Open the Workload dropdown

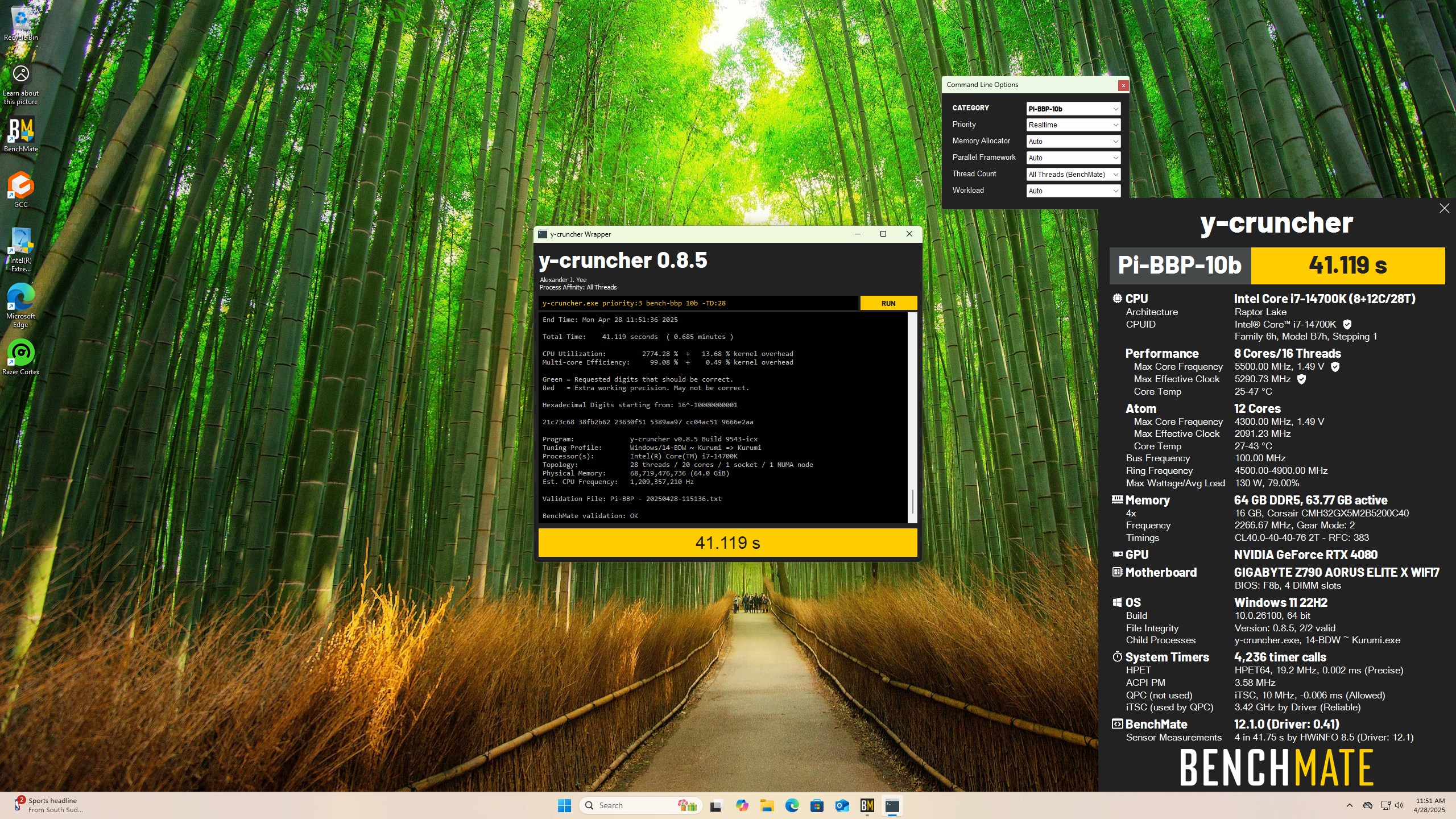tap(1073, 191)
